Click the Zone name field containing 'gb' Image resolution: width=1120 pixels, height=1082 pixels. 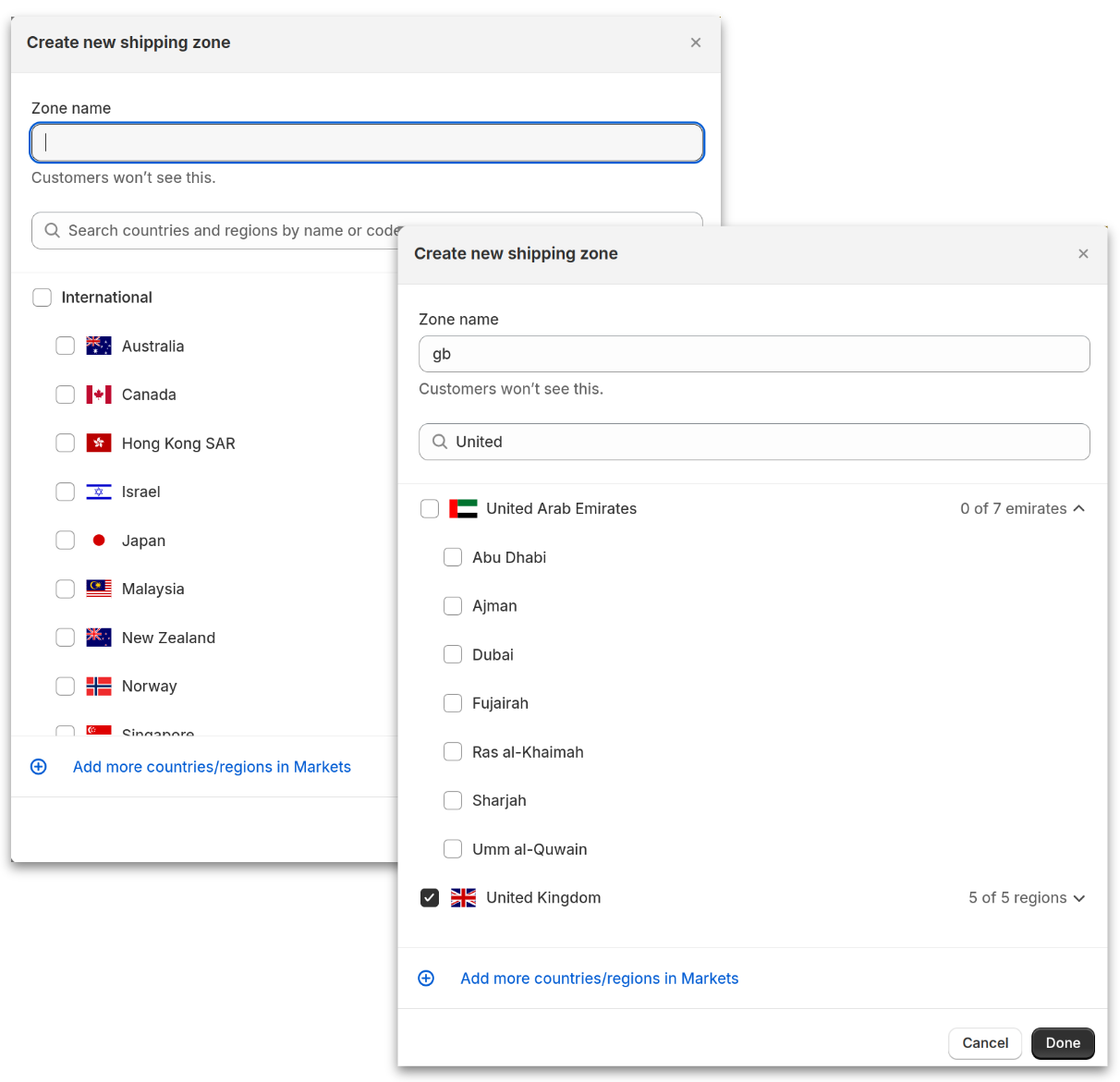point(753,354)
